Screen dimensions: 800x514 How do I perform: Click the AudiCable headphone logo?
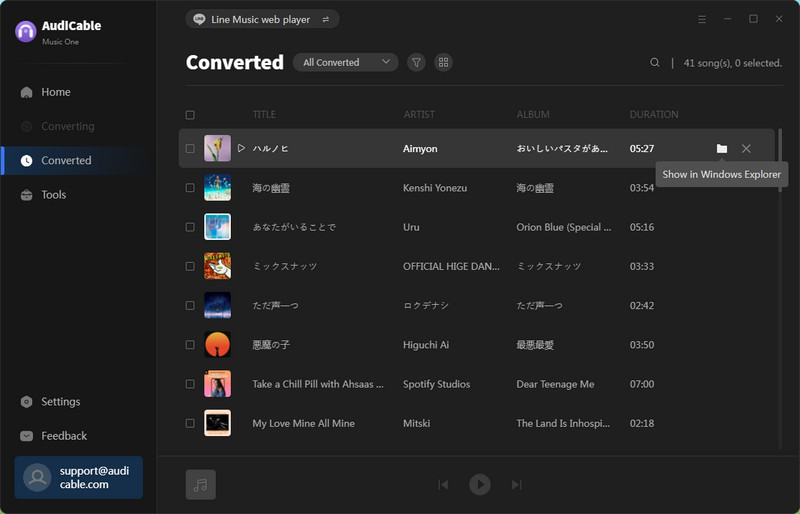pyautogui.click(x=26, y=32)
